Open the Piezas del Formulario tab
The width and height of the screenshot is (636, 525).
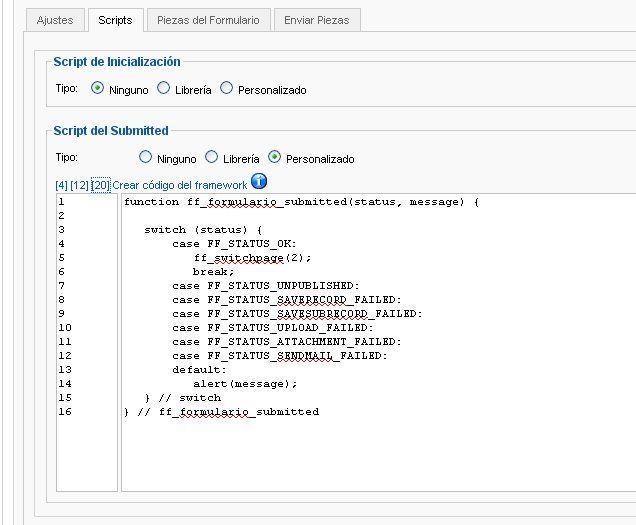point(208,20)
